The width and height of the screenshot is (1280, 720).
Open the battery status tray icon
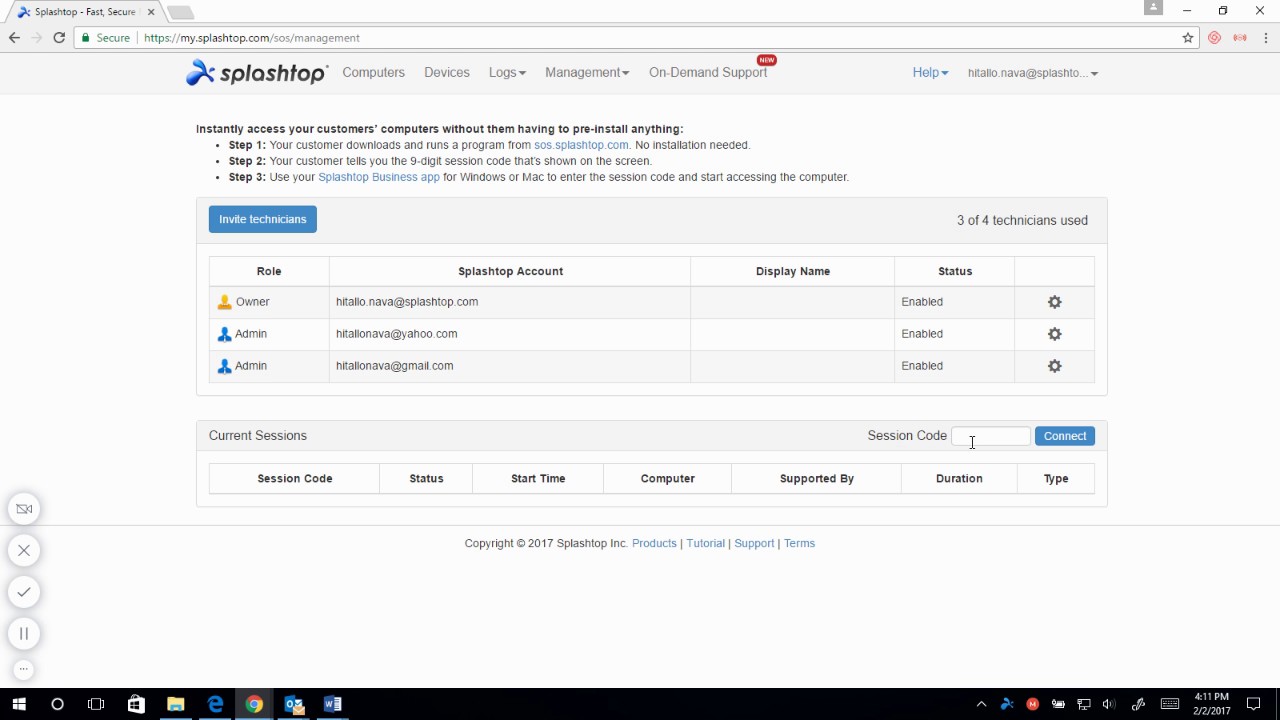tap(1058, 704)
